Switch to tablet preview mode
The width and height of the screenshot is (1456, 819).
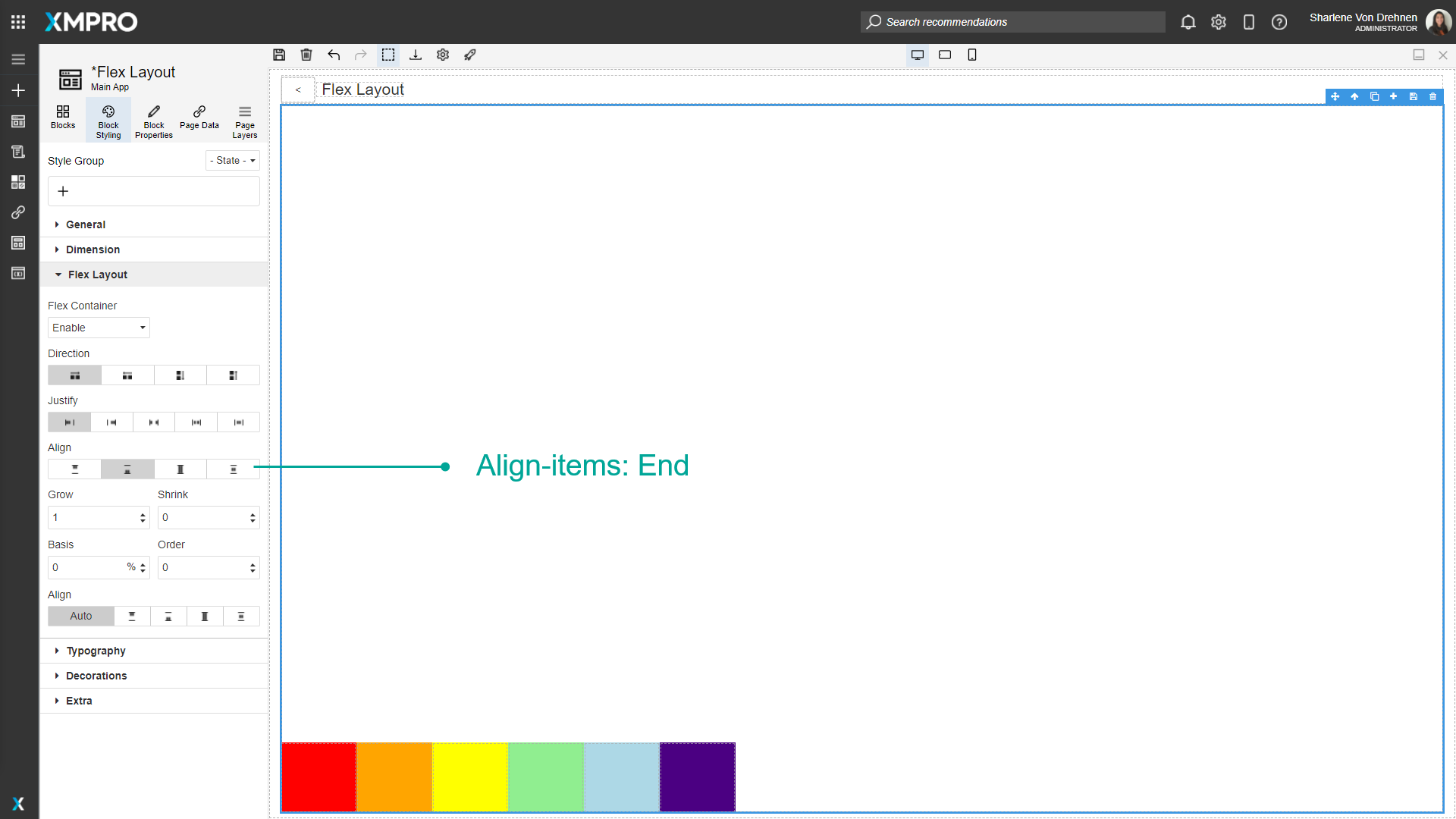coord(945,55)
